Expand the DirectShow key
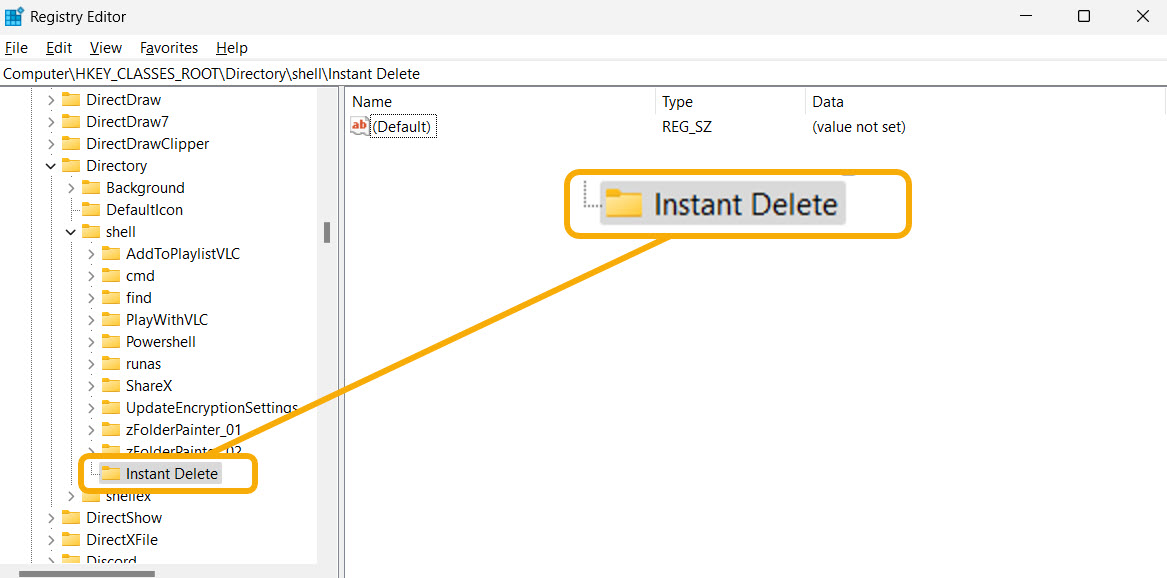The width and height of the screenshot is (1167, 578). coord(50,517)
